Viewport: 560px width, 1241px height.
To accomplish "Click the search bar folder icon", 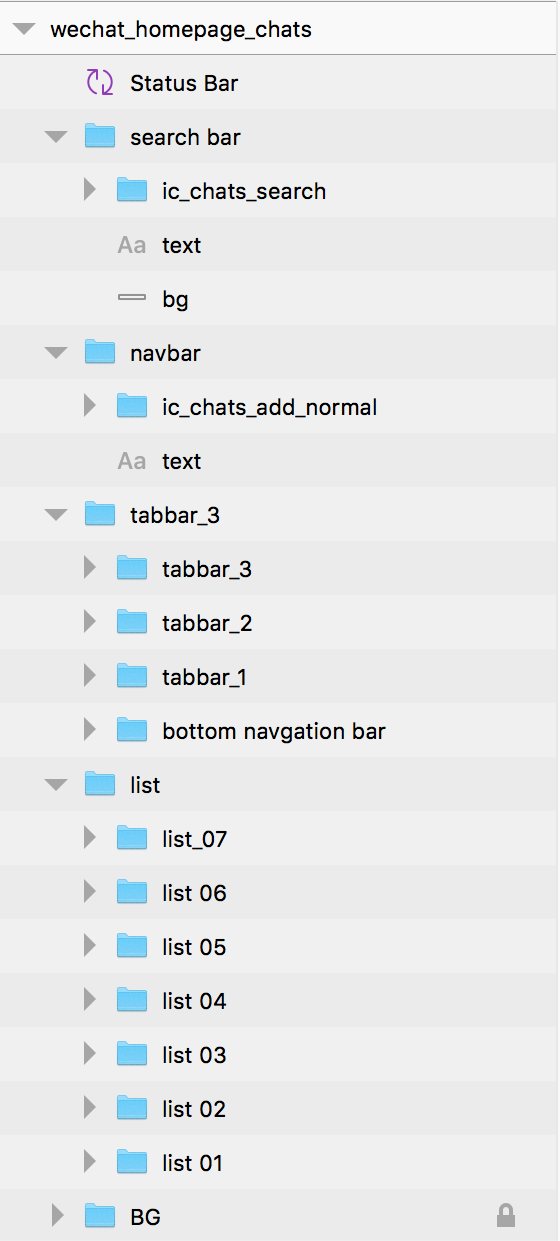I will (x=100, y=137).
